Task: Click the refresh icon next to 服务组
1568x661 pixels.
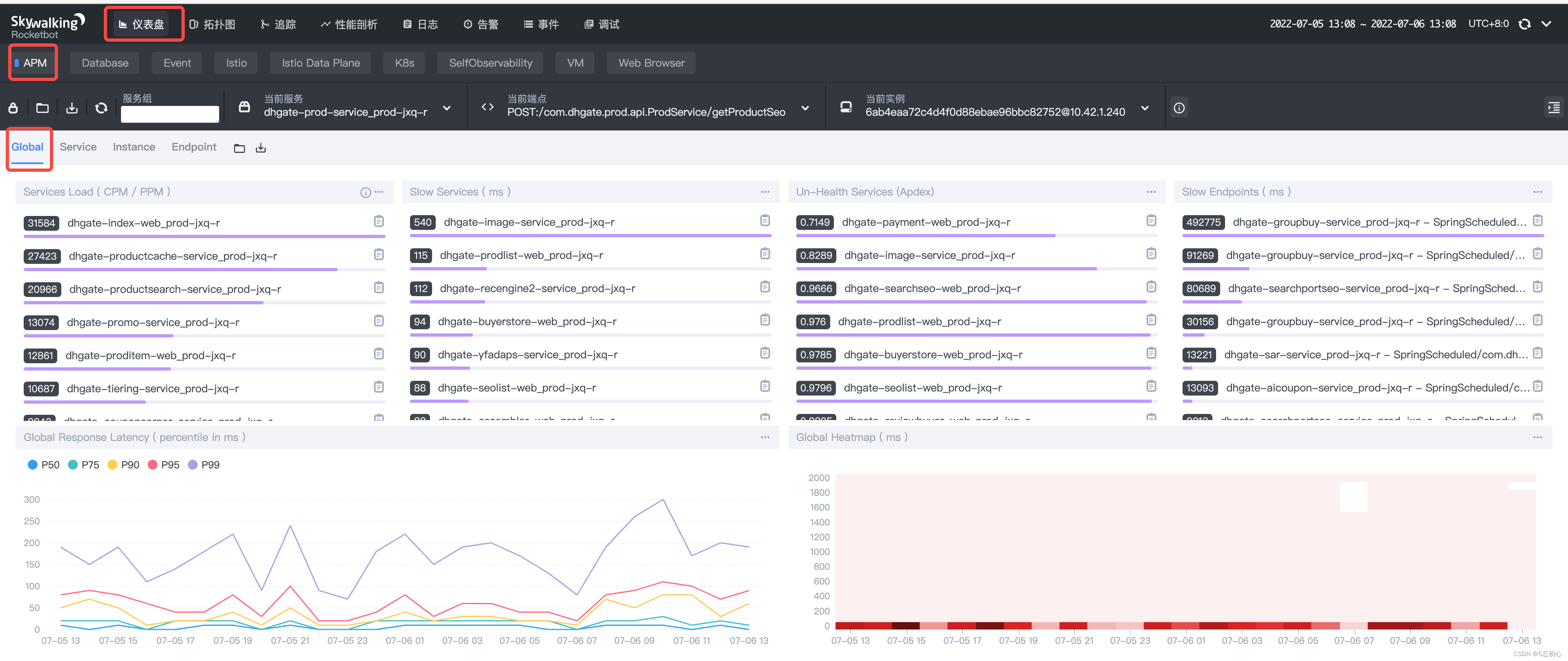Action: pyautogui.click(x=101, y=108)
